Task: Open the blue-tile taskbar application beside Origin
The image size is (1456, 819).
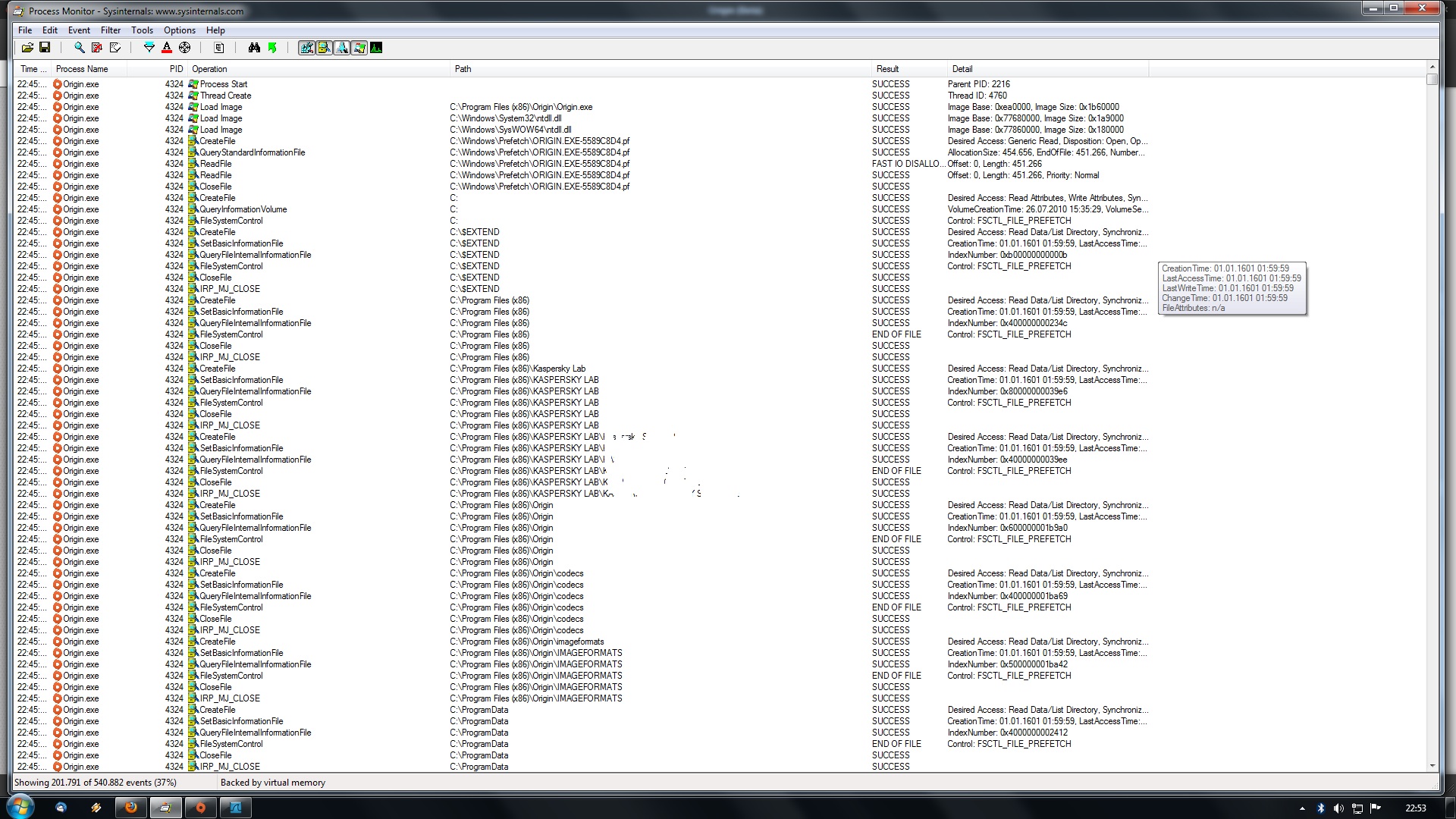Action: pos(235,807)
